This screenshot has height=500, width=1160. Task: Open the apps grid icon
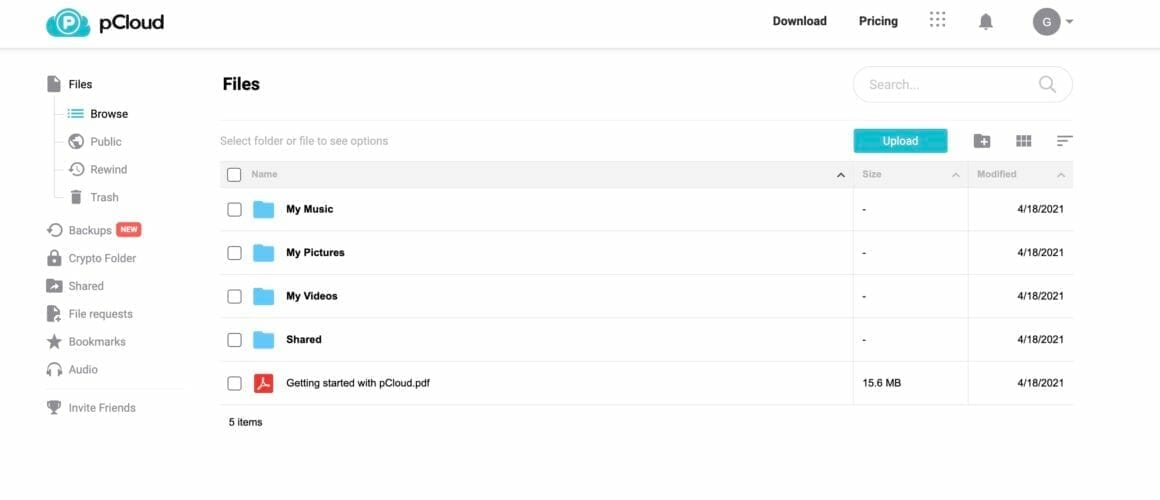click(x=937, y=20)
